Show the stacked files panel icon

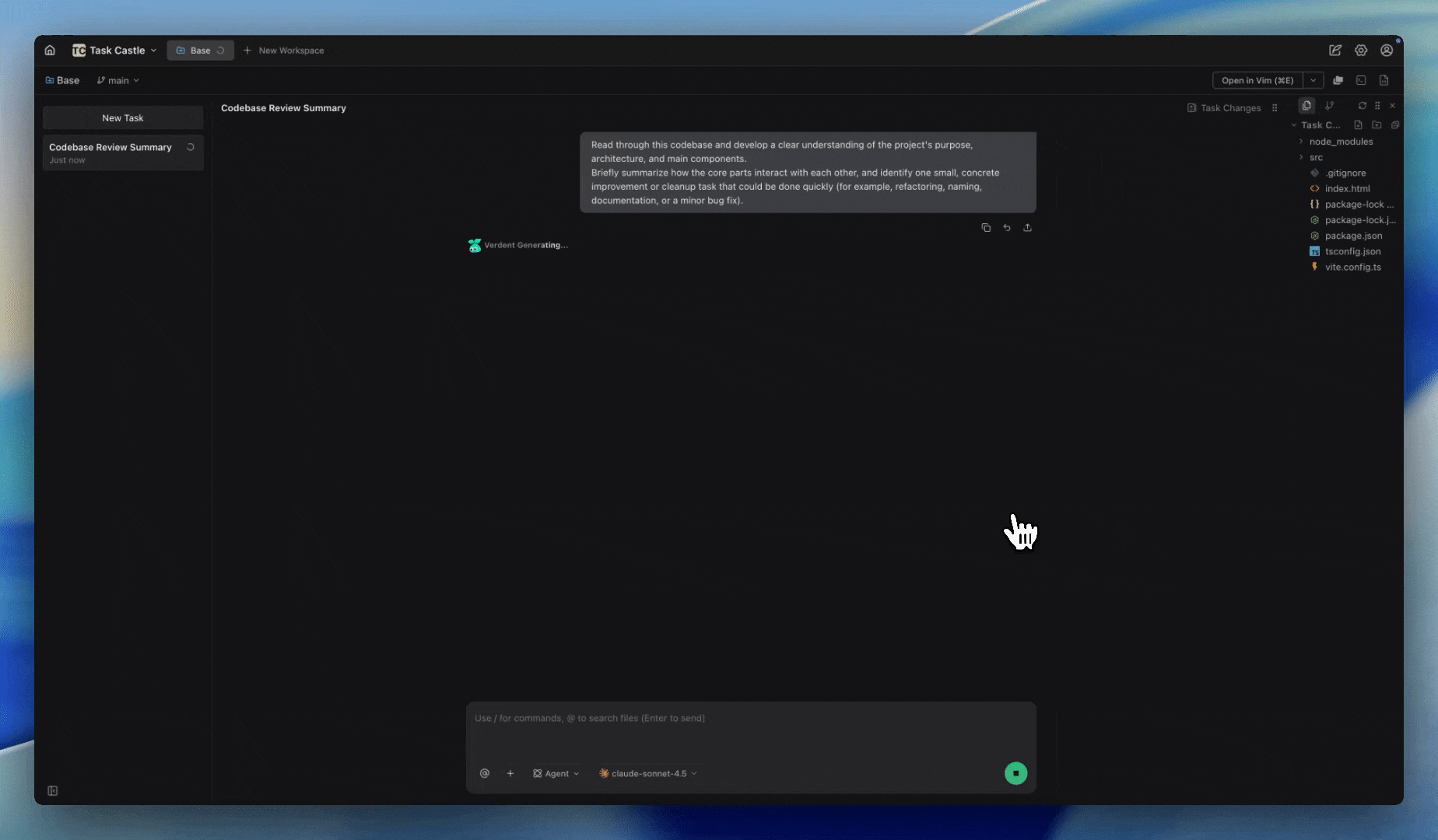click(1338, 80)
